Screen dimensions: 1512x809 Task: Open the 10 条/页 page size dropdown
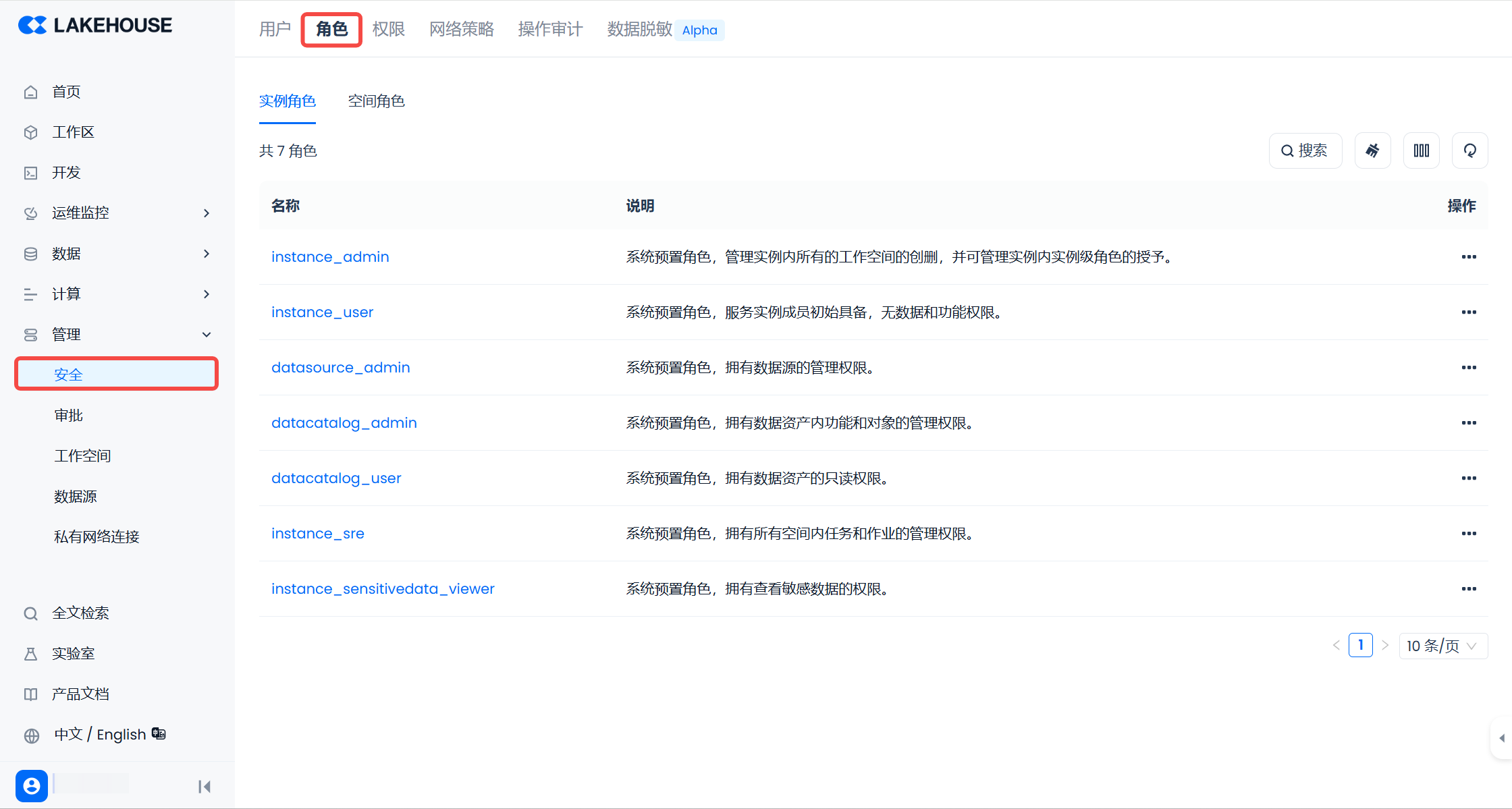(x=1442, y=646)
